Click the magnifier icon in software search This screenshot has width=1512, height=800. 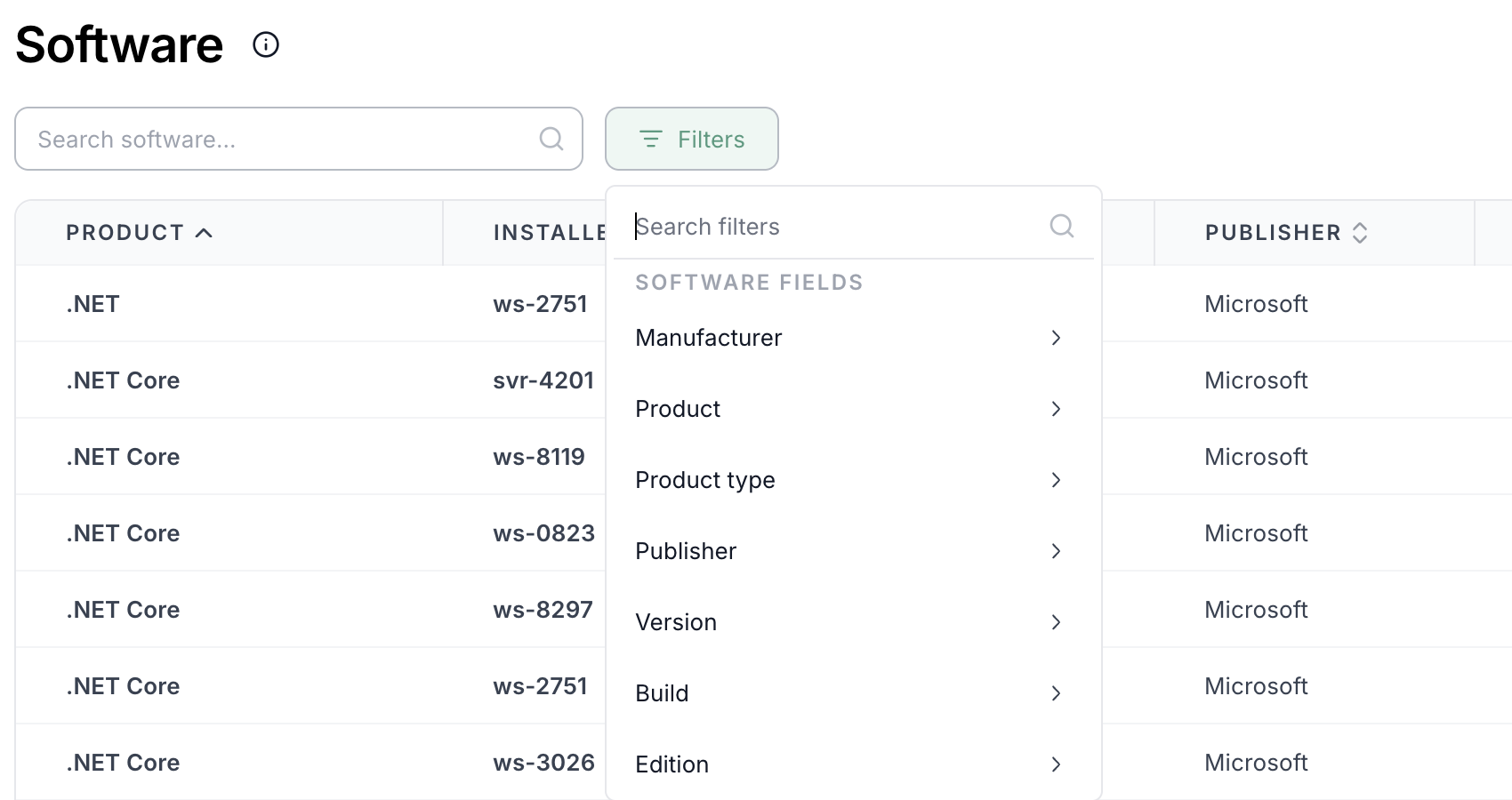551,139
